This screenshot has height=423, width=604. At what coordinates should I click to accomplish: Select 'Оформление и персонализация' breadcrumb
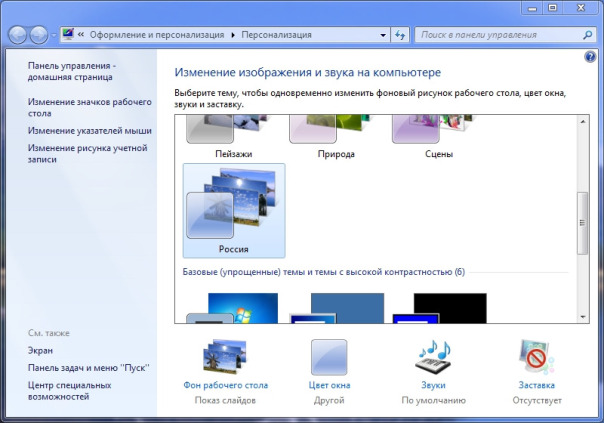(x=157, y=35)
